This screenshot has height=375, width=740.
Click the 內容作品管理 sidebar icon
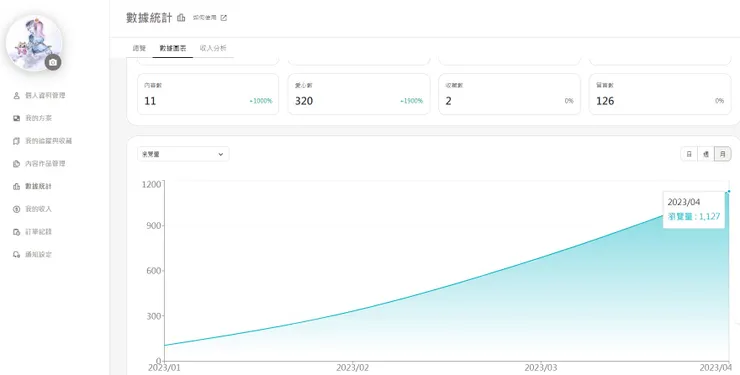tap(17, 164)
